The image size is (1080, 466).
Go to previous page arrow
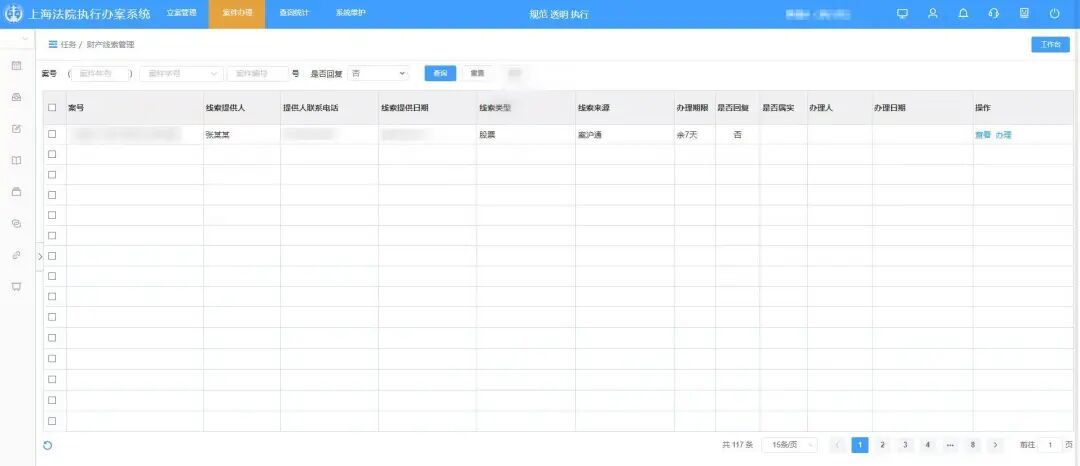point(838,445)
